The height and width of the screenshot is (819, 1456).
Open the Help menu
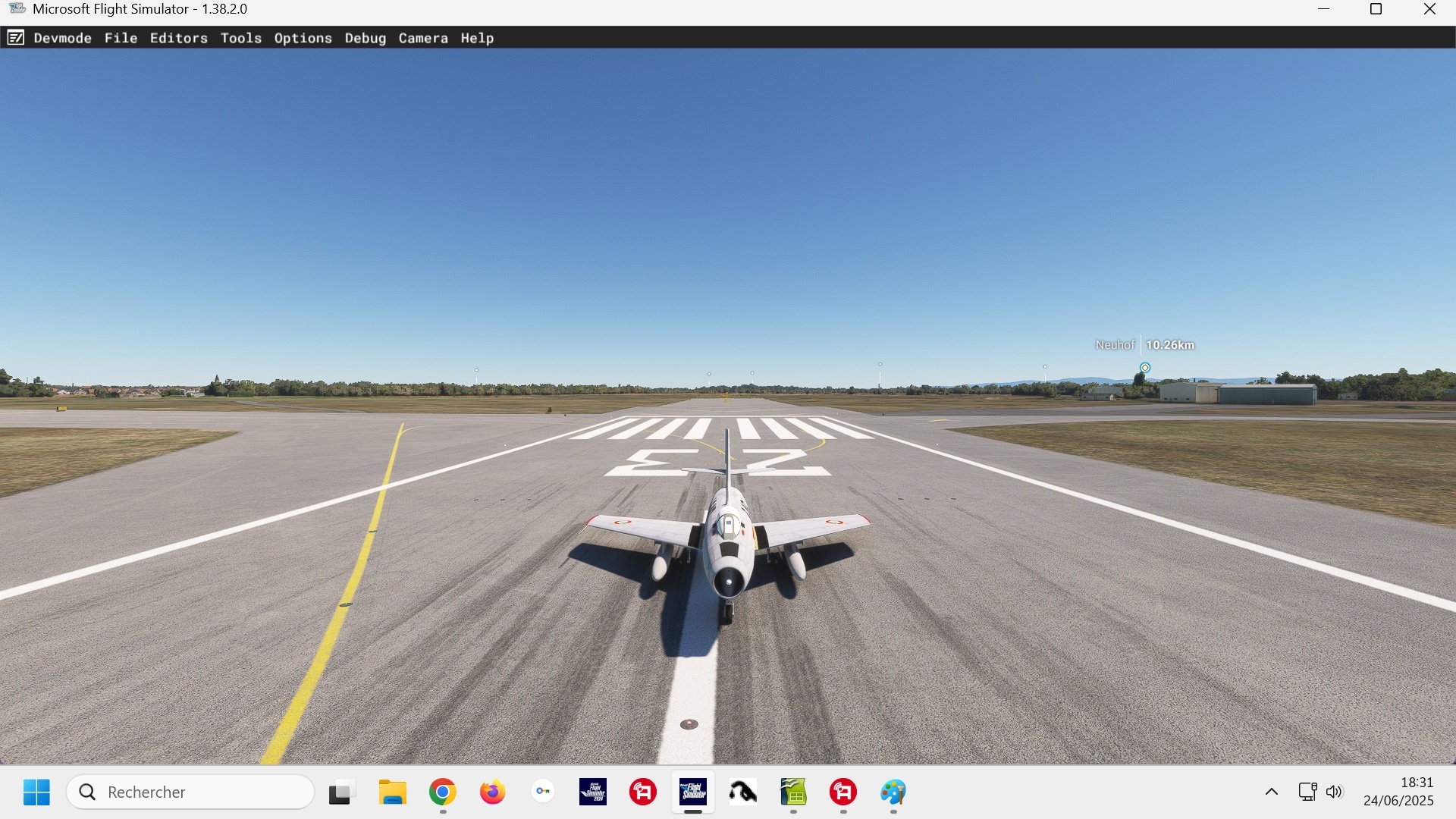(x=477, y=38)
